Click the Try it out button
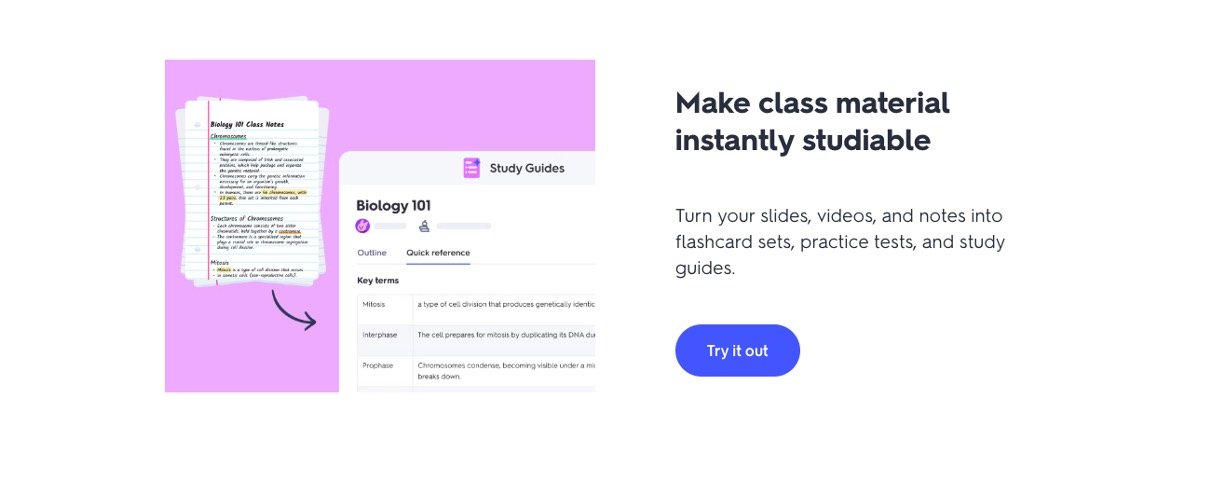The width and height of the screenshot is (1226, 482). [x=737, y=351]
